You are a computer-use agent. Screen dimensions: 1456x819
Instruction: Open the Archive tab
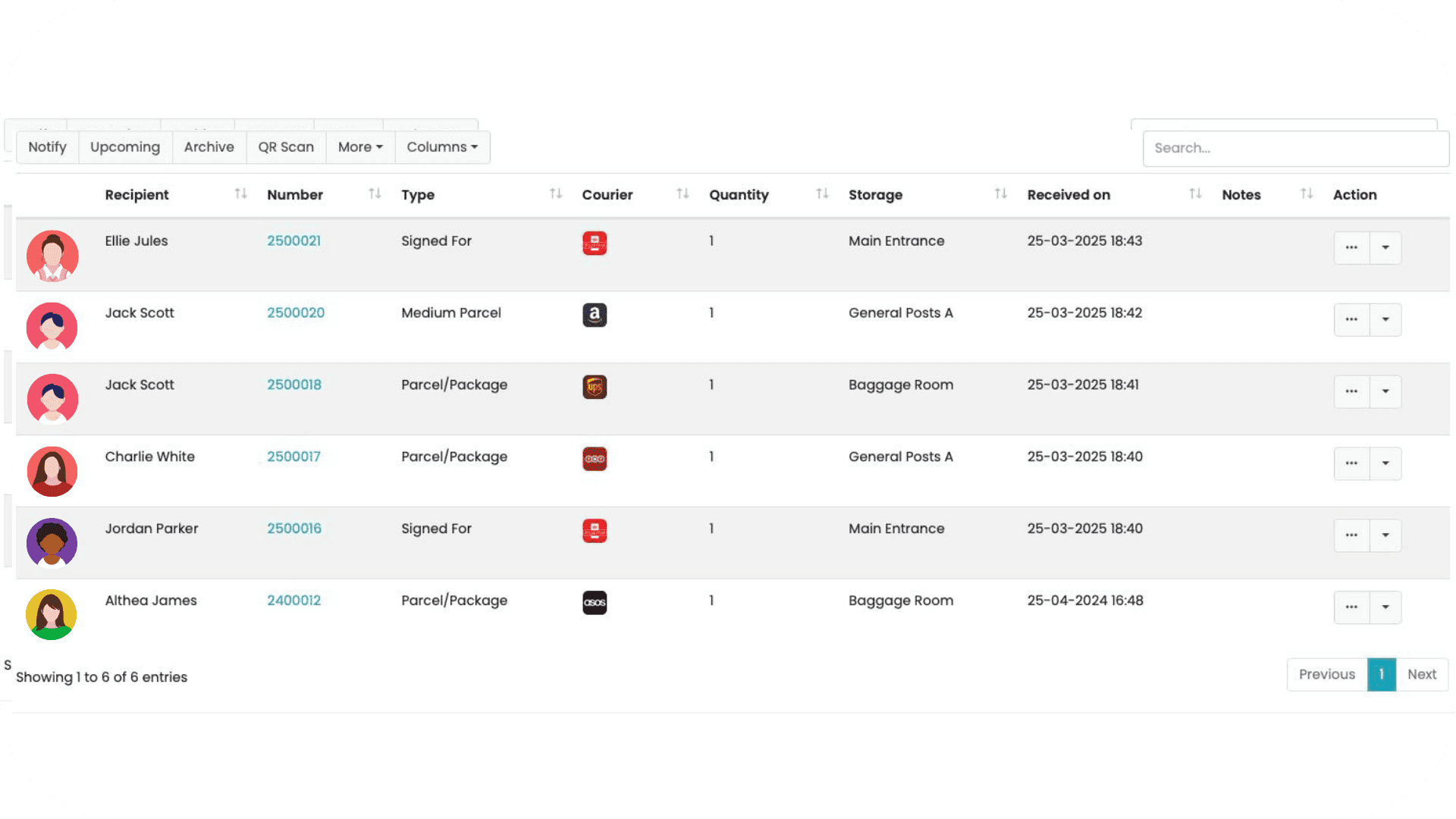[x=209, y=147]
